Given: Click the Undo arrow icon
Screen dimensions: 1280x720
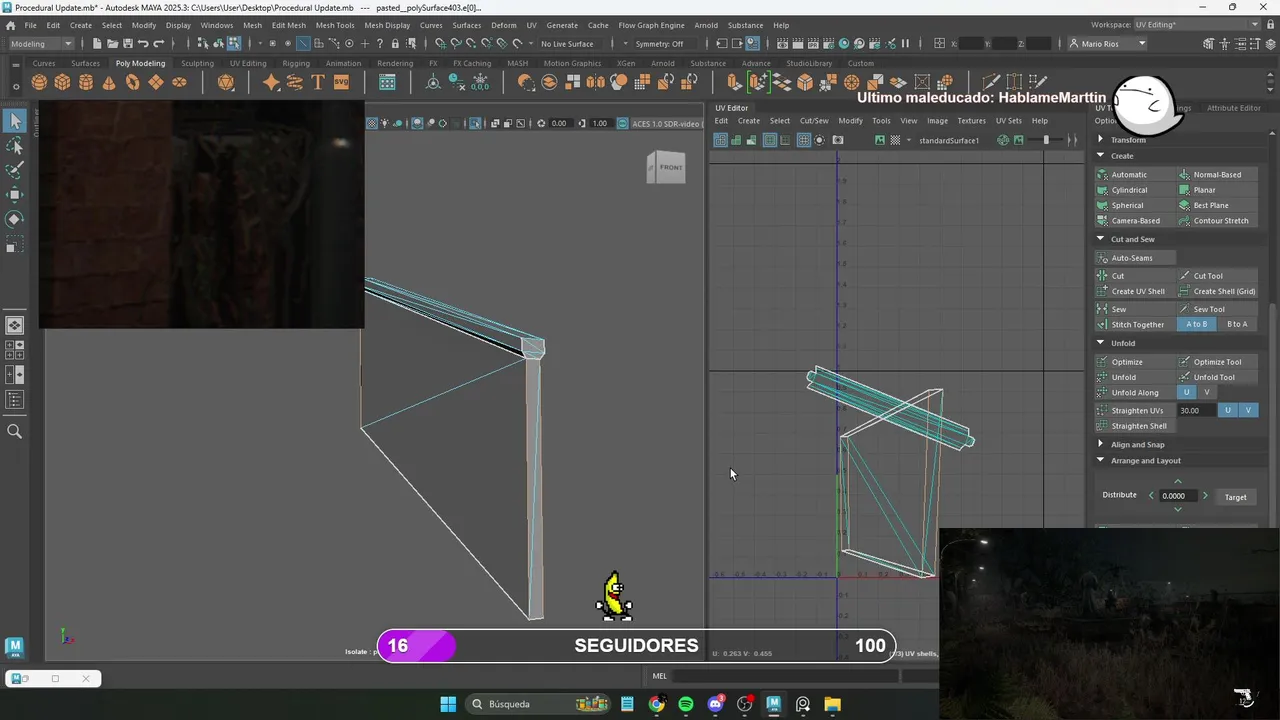Looking at the screenshot, I should 143,43.
